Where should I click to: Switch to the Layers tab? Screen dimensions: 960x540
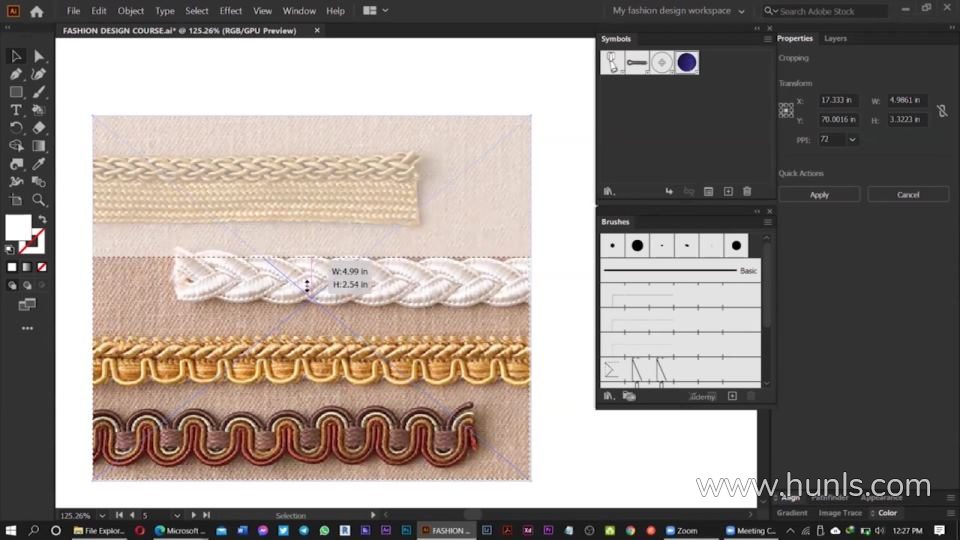tap(835, 39)
